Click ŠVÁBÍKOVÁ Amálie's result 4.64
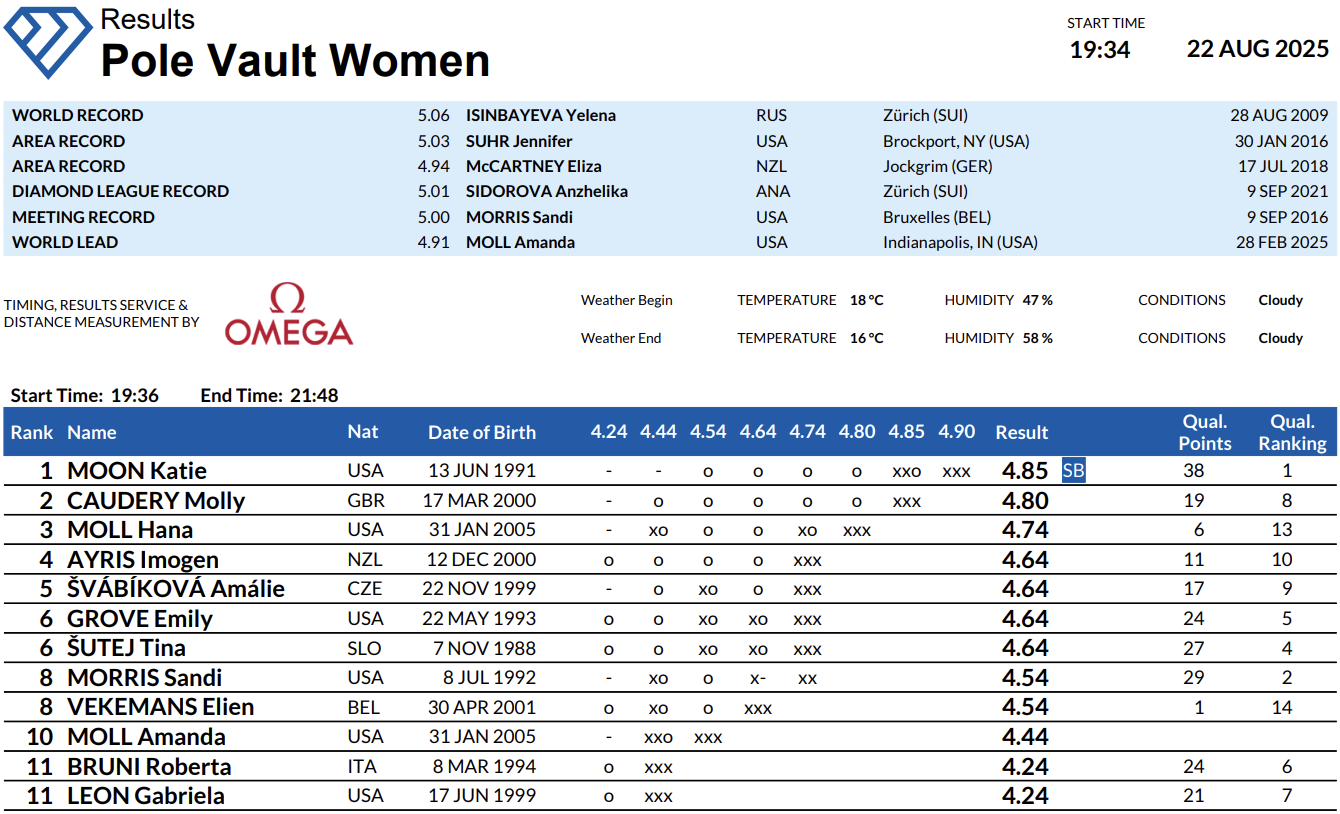The image size is (1340, 814). (x=1025, y=589)
